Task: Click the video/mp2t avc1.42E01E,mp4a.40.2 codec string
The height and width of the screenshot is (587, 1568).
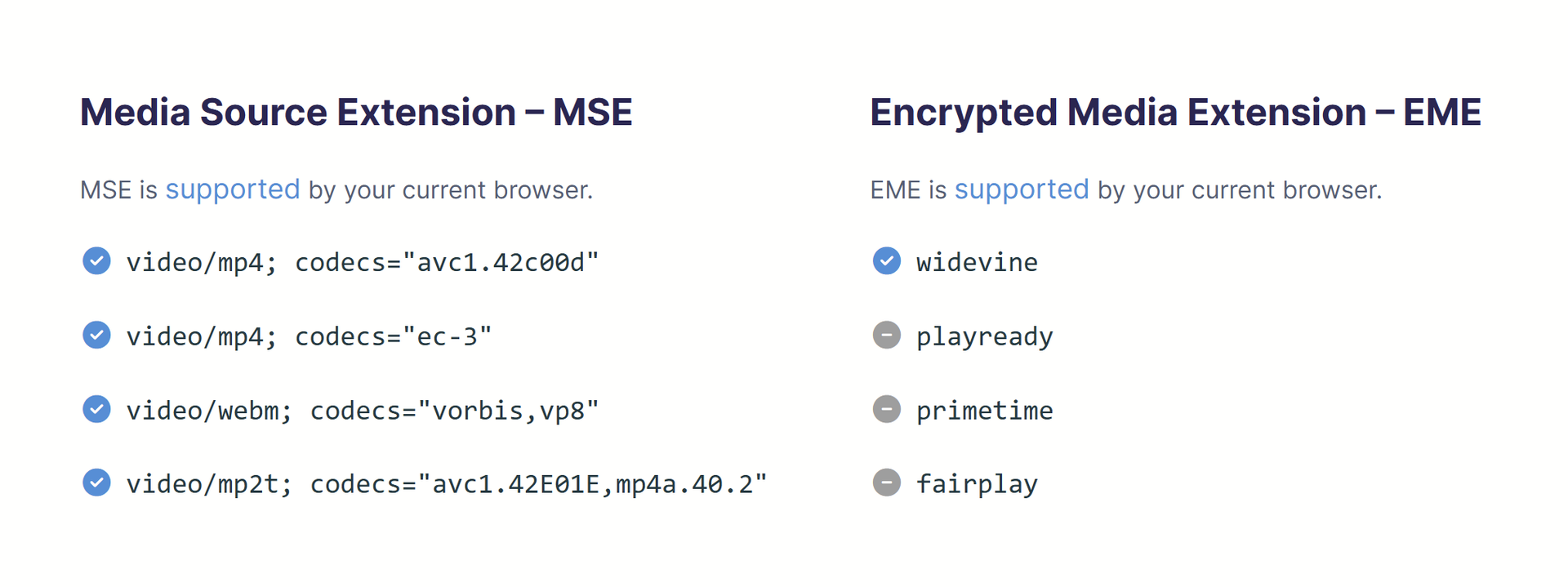Action: 447,484
